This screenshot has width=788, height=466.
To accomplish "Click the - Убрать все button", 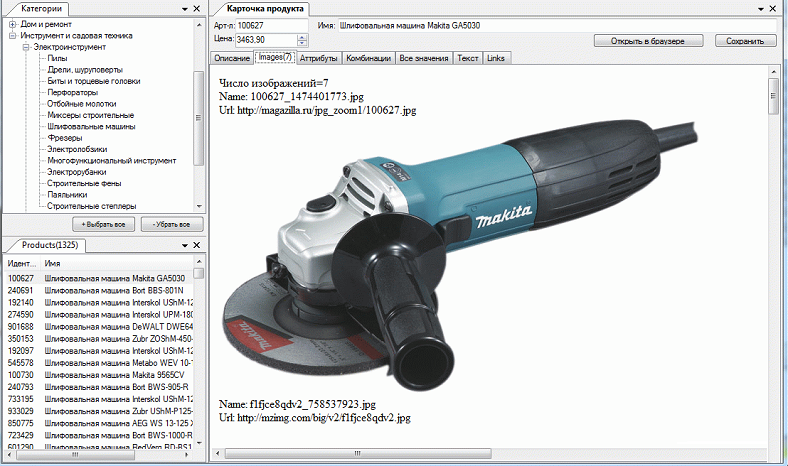I will point(172,224).
